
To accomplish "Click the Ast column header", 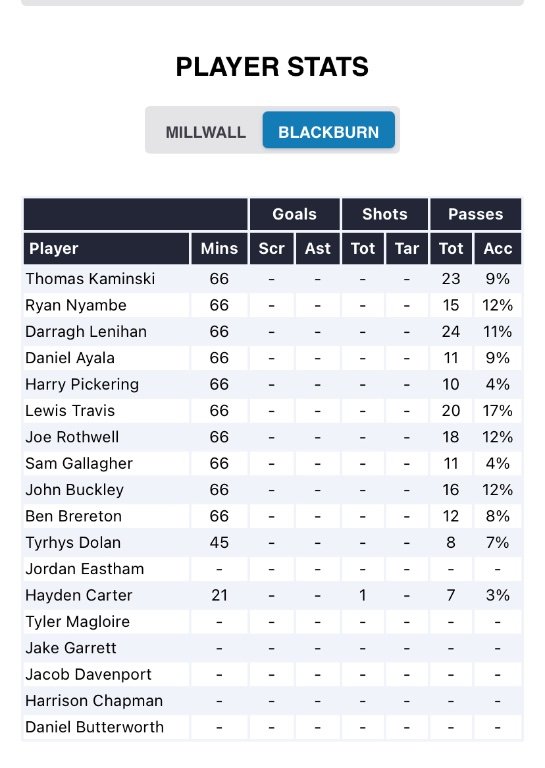I will 318,248.
